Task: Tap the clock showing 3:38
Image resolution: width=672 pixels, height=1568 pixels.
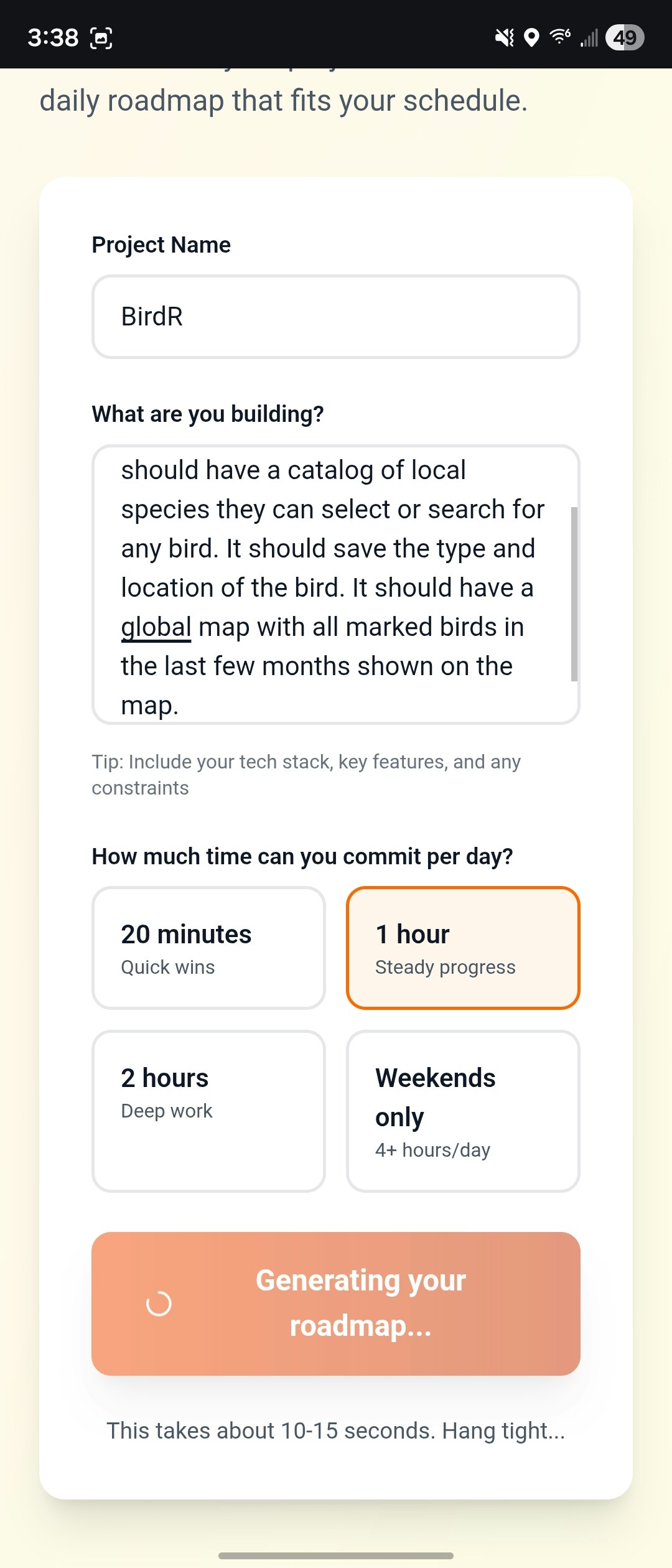Action: click(54, 37)
